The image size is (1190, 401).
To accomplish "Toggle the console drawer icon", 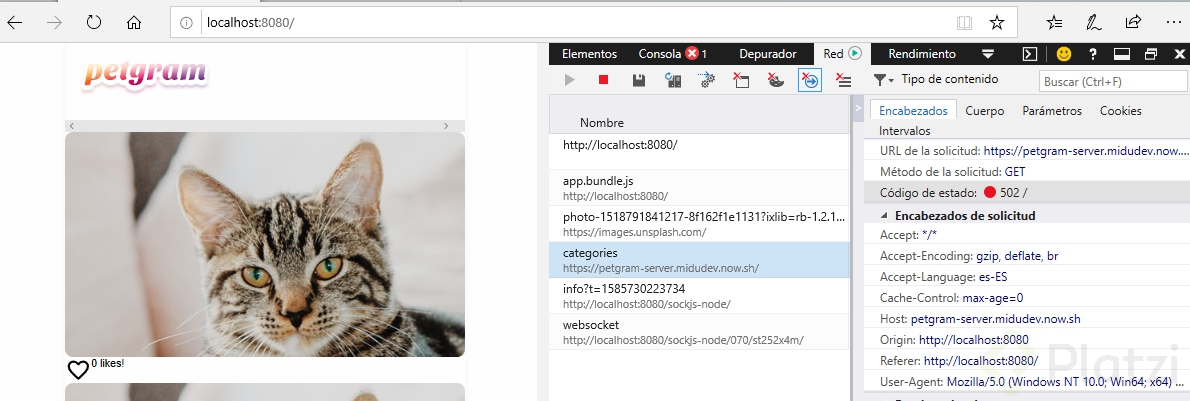I will click(1029, 54).
